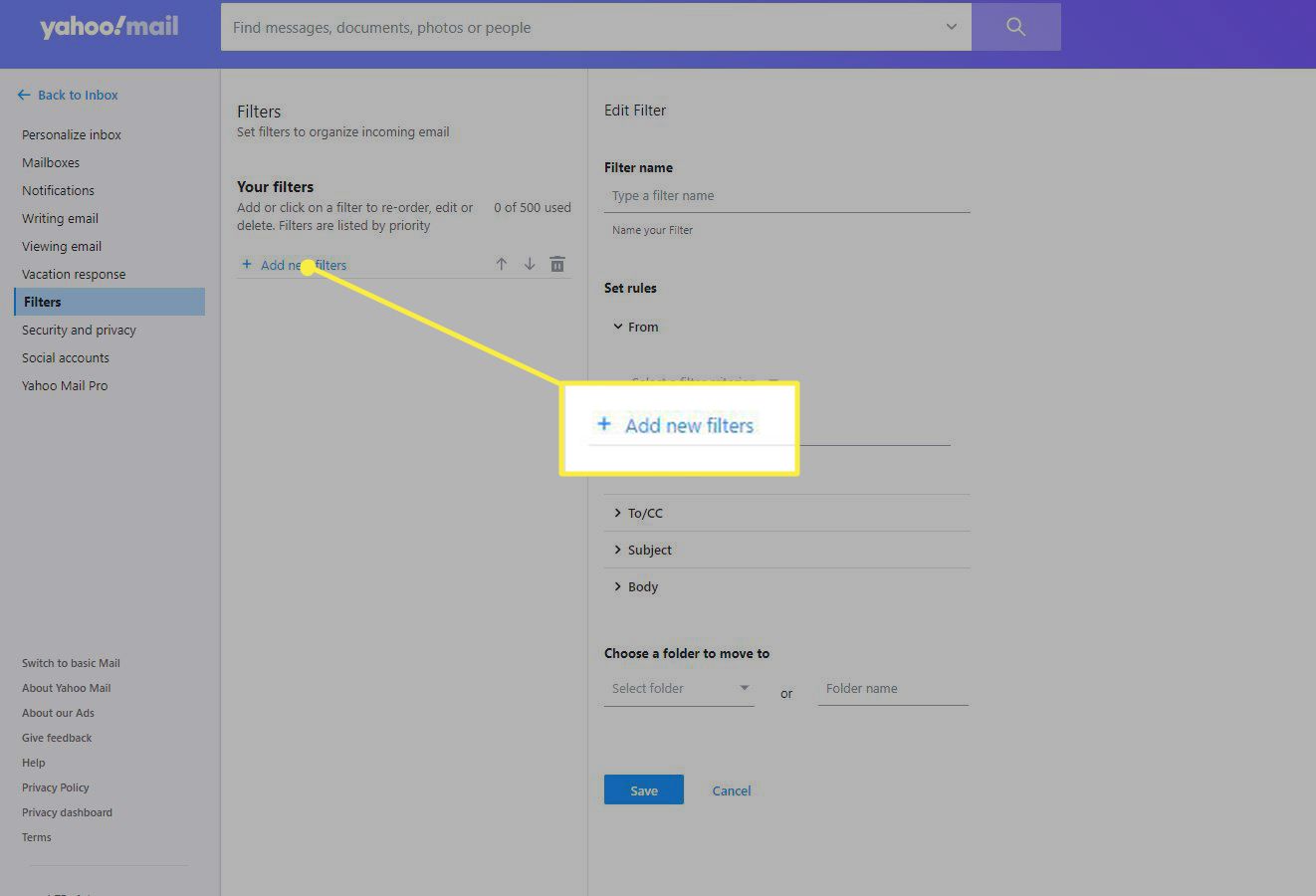Viewport: 1316px width, 896px height.
Task: Go back to Inbox
Action: pyautogui.click(x=68, y=95)
